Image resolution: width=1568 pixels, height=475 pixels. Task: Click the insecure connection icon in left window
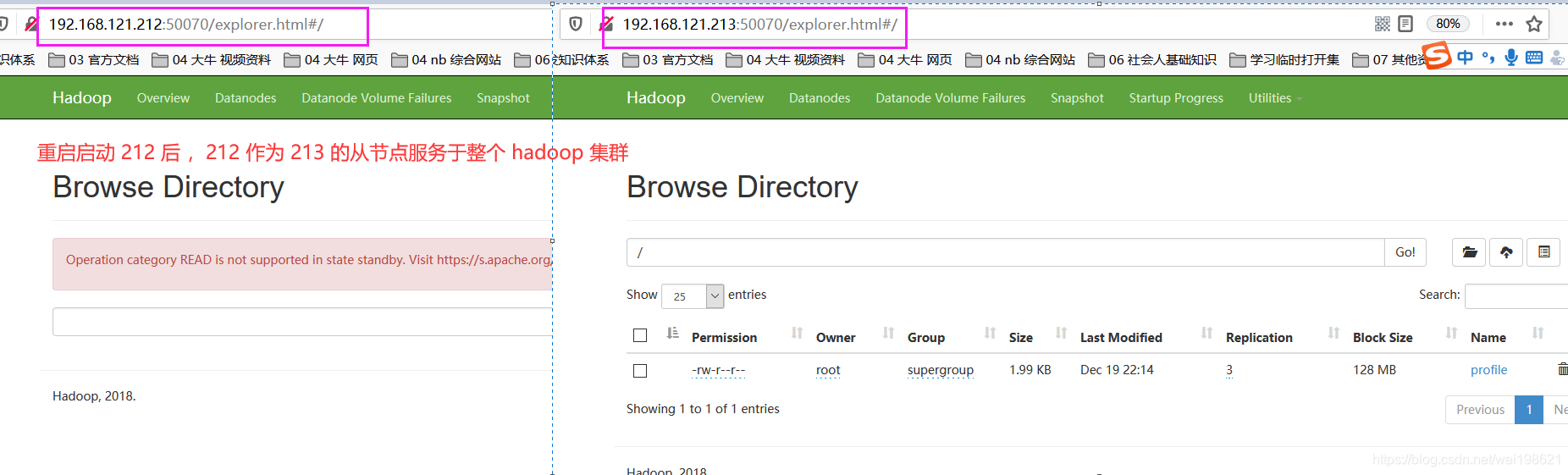tap(31, 24)
